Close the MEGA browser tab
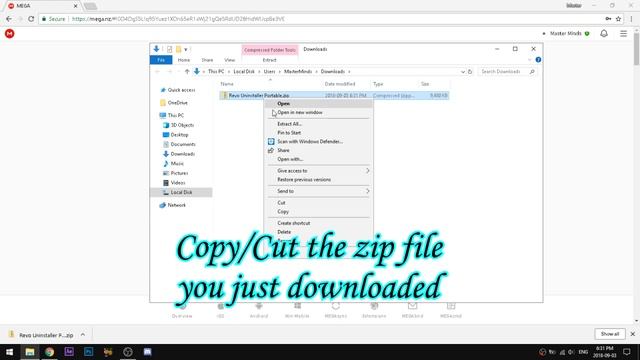 tap(75, 6)
